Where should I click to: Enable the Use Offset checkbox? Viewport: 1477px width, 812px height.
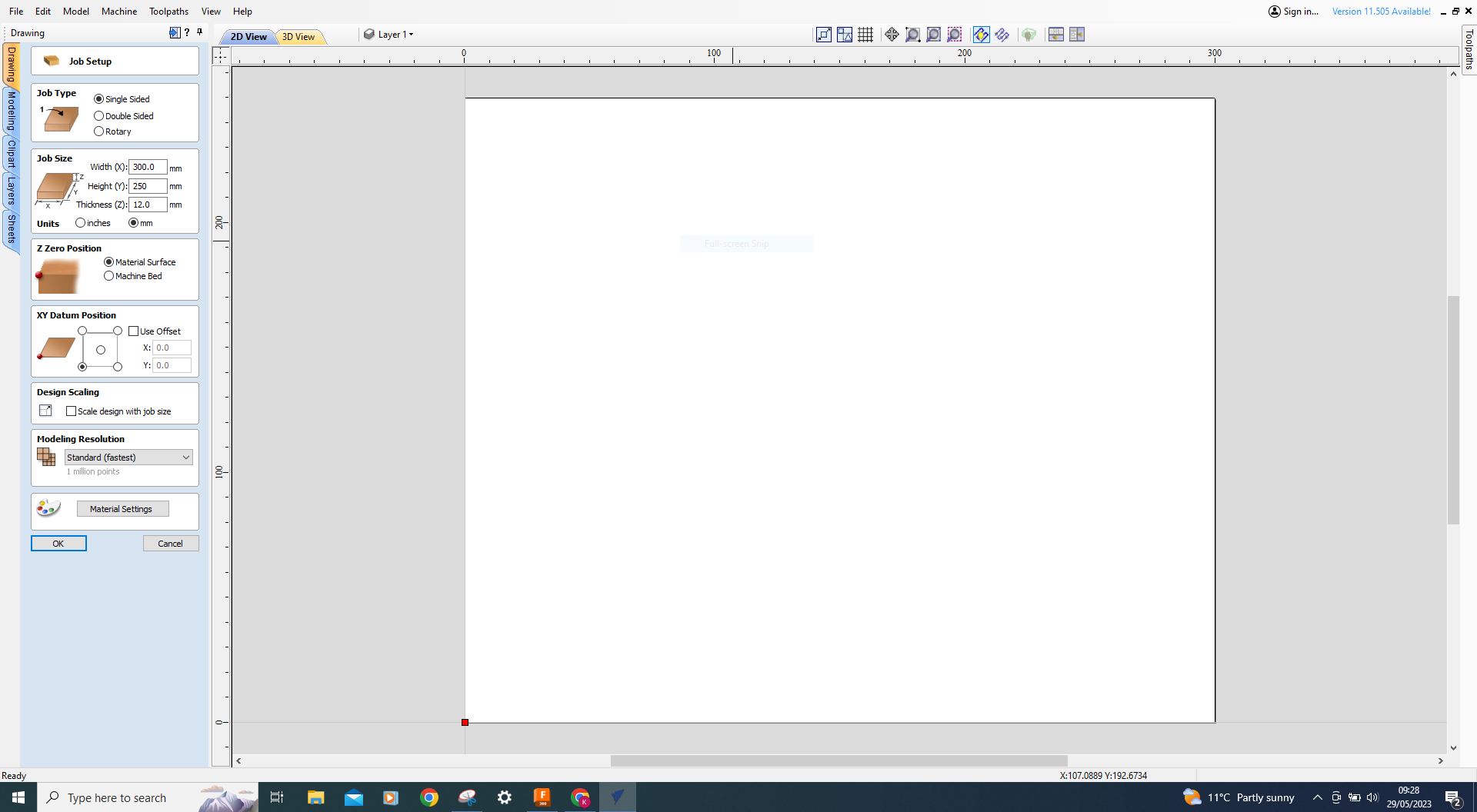tap(134, 331)
